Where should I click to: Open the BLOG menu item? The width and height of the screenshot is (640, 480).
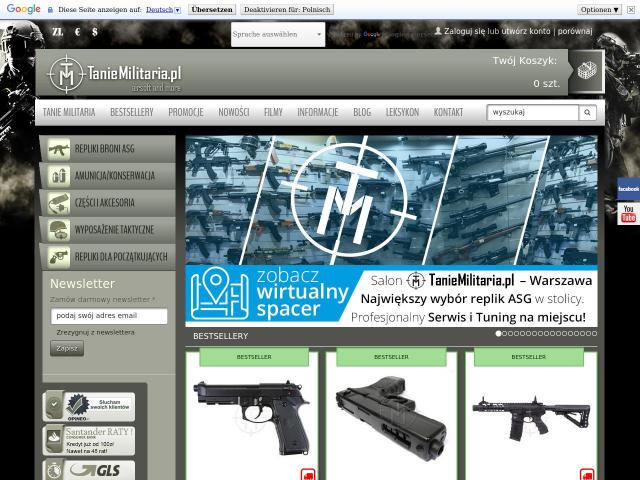(362, 112)
